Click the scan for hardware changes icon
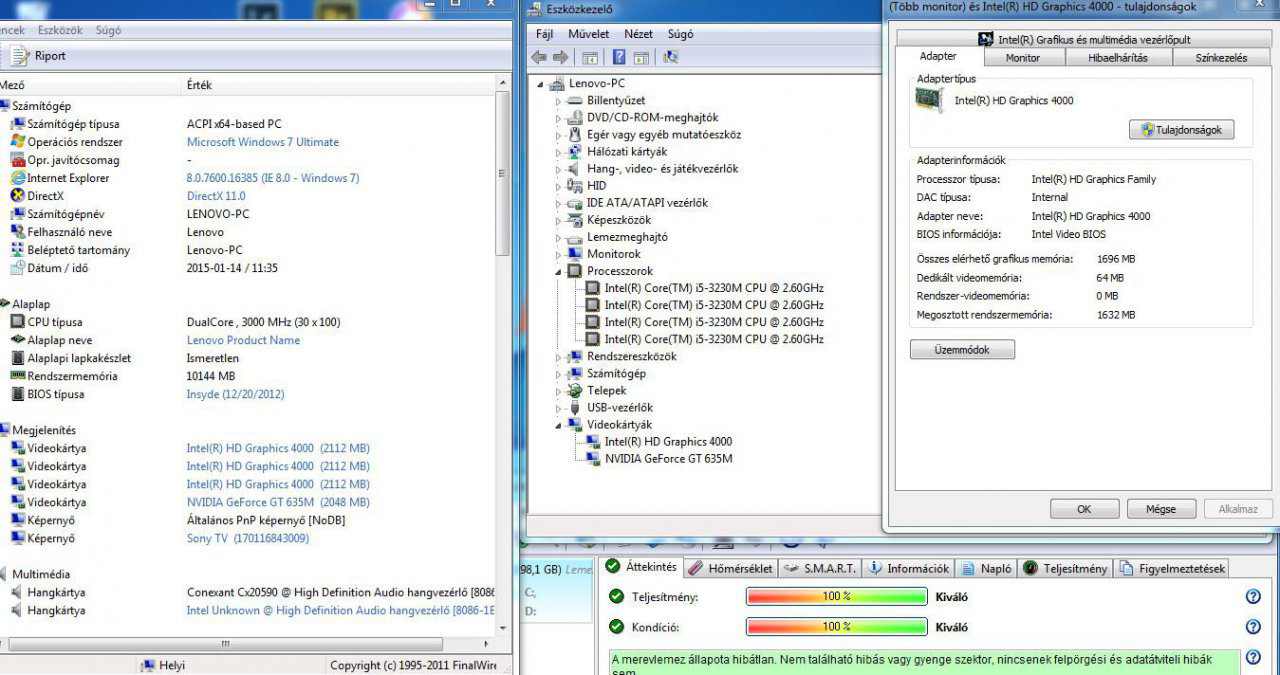Screen dimensions: 1280x675 click(x=670, y=57)
